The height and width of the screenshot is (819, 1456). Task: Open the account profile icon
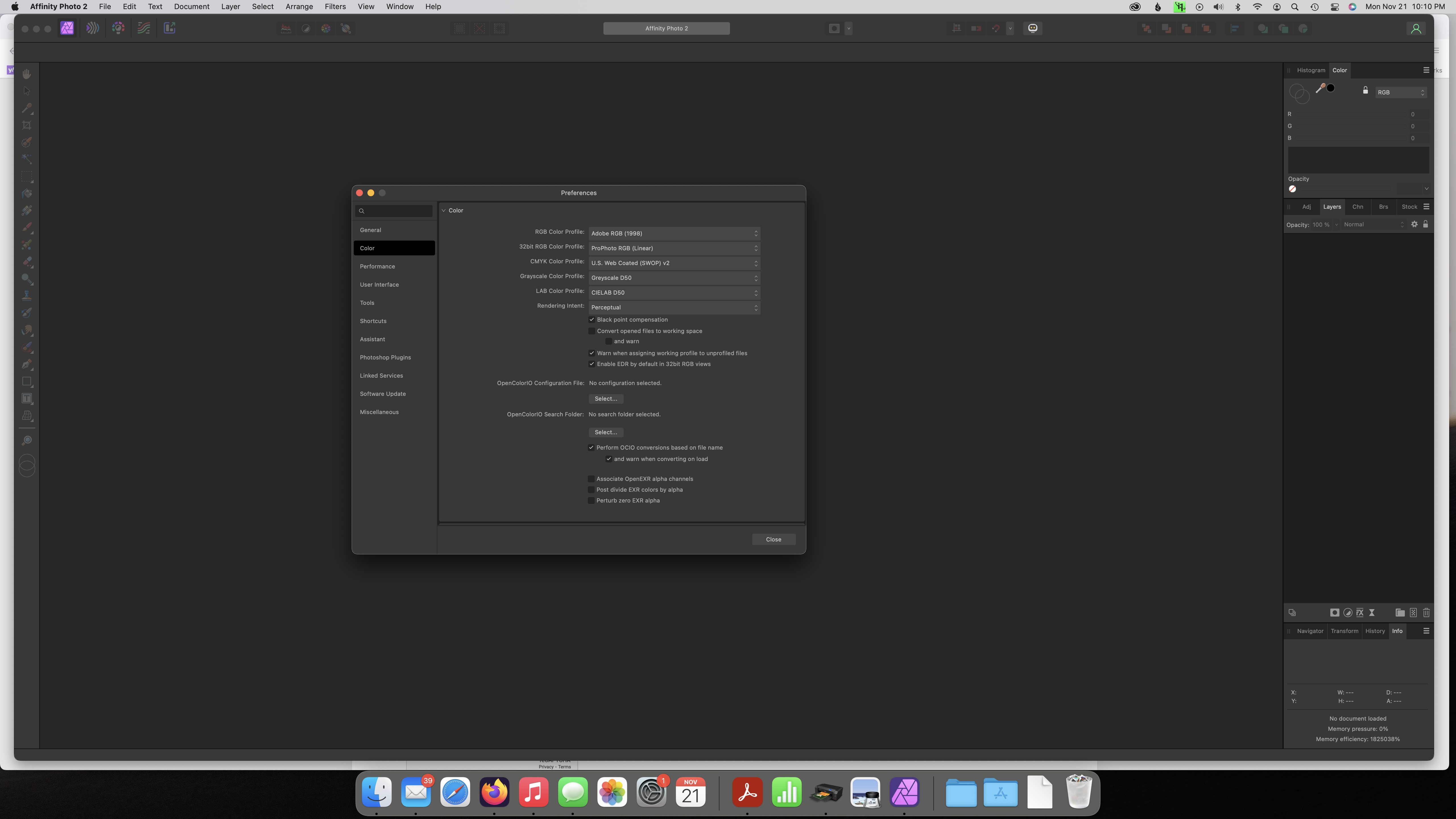pyautogui.click(x=1416, y=28)
